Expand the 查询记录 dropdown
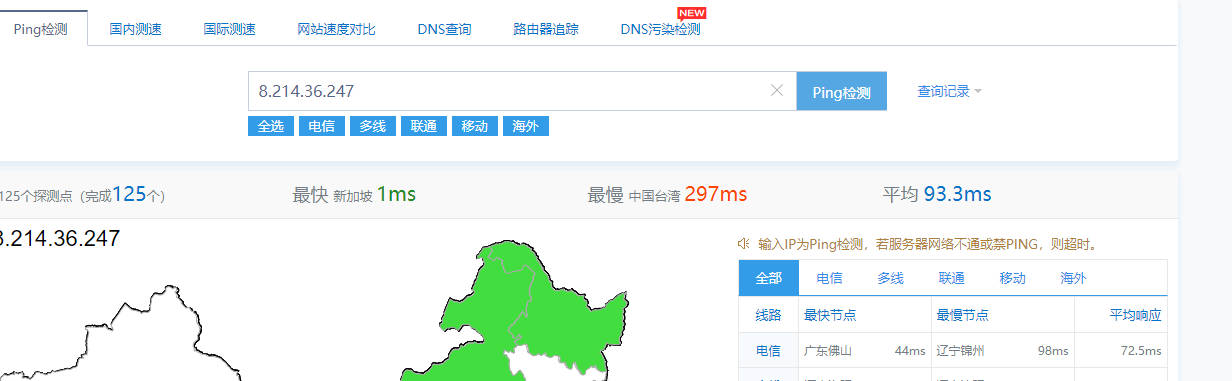 (x=950, y=91)
